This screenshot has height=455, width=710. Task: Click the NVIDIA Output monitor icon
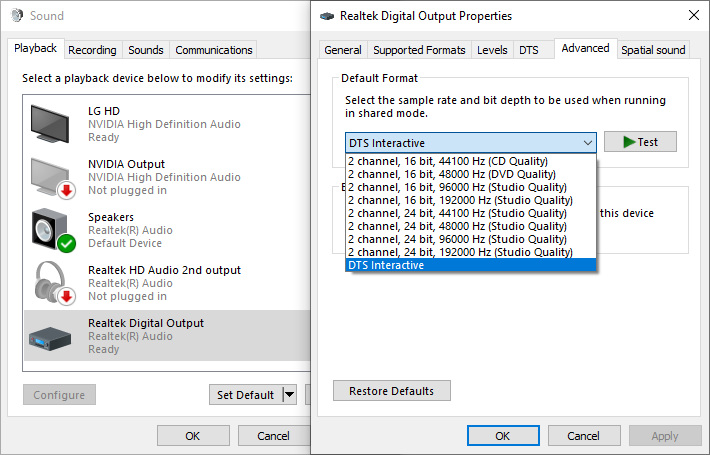(53, 177)
